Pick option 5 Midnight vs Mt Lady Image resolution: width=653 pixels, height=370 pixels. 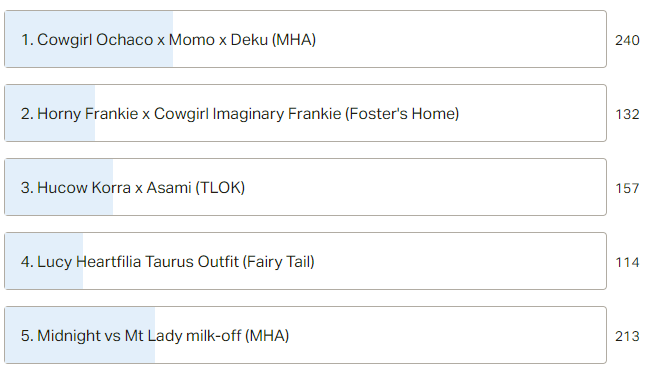click(x=305, y=335)
